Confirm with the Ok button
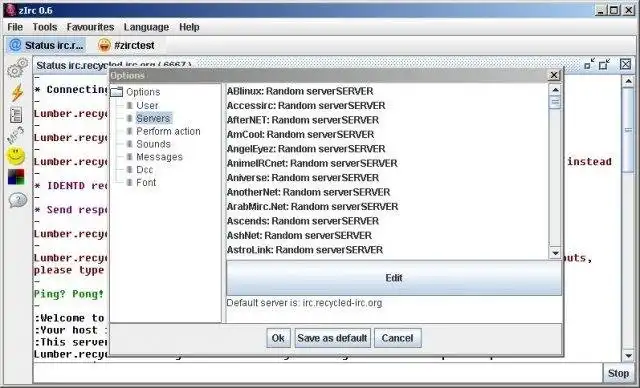The height and width of the screenshot is (388, 640). 278,338
